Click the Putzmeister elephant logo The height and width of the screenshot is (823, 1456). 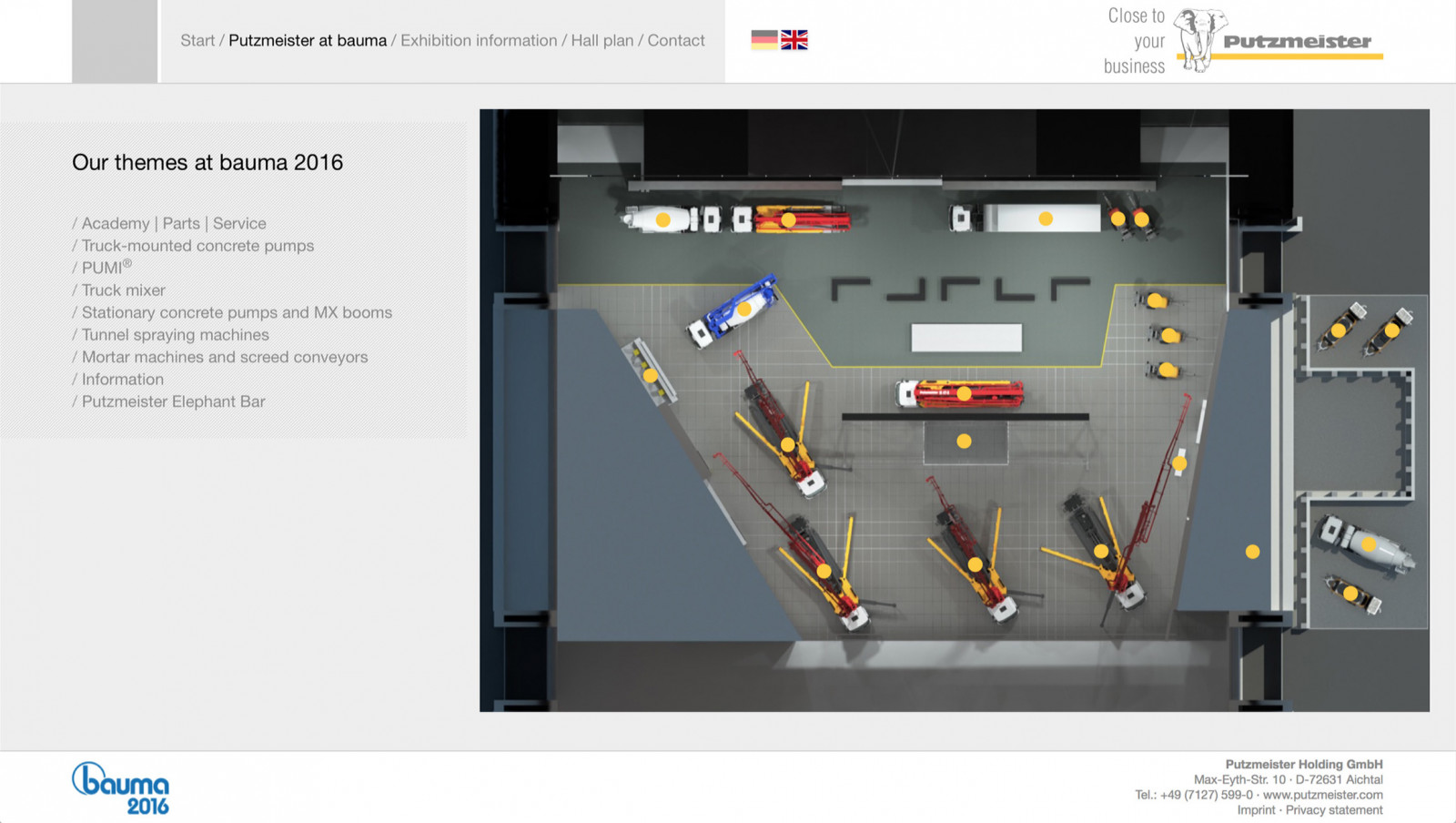pos(1279,41)
